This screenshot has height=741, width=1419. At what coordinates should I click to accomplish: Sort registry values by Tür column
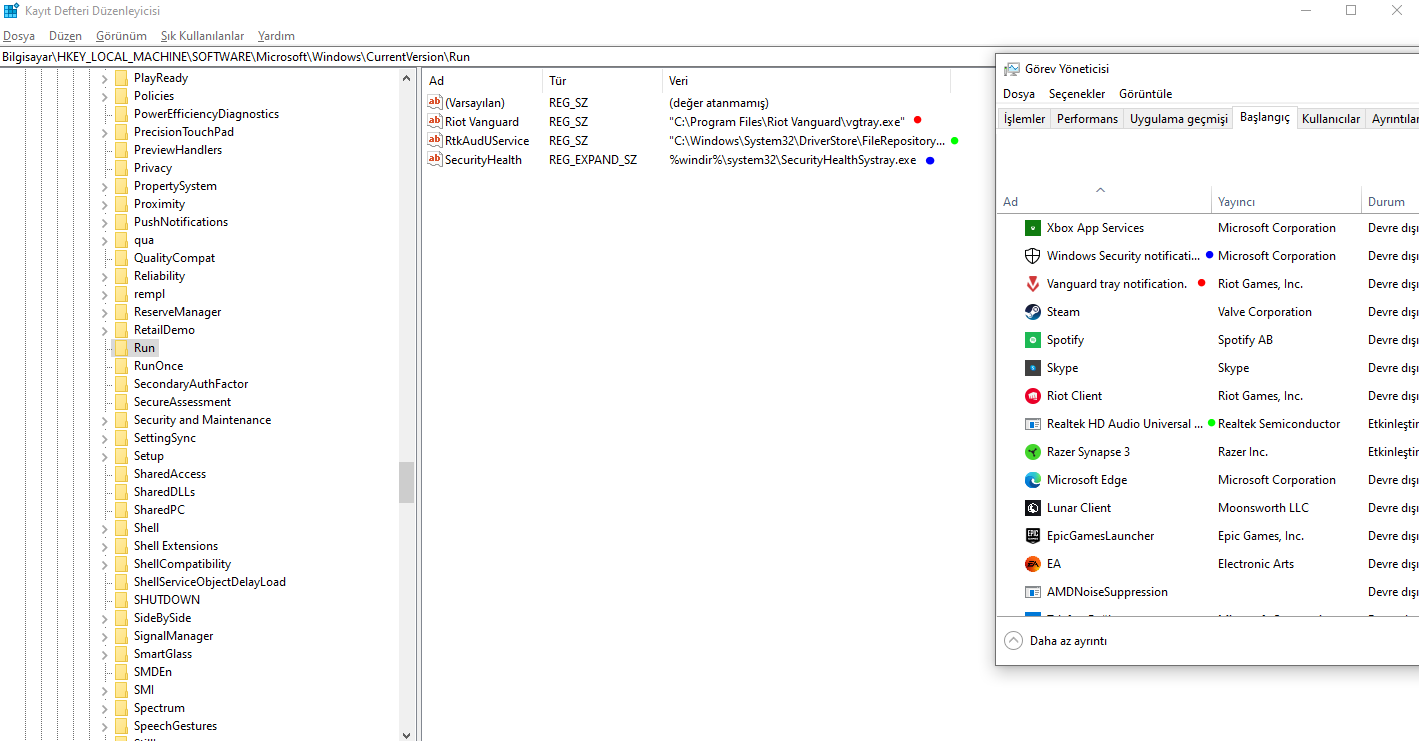pos(603,81)
